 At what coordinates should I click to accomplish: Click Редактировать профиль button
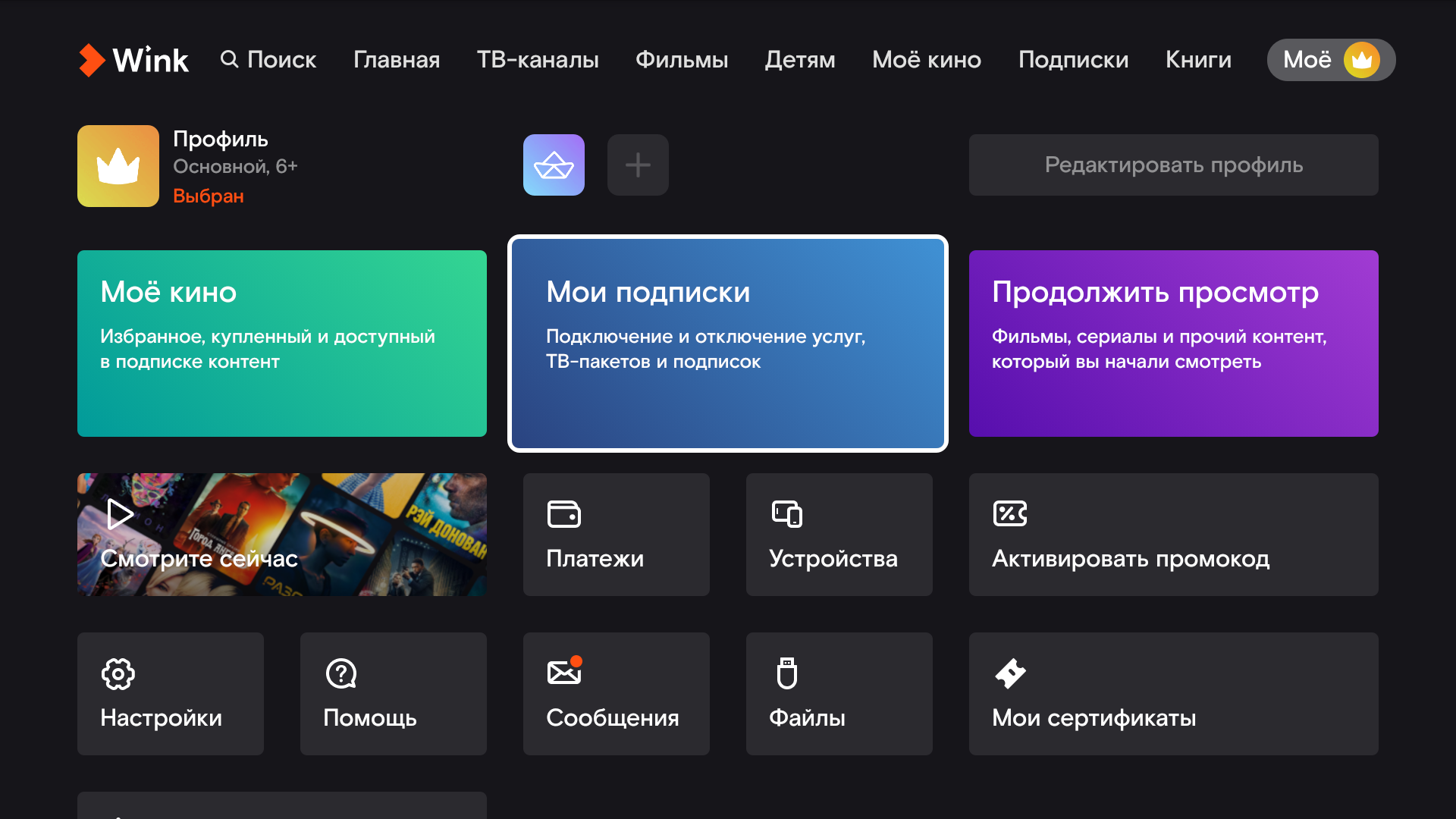point(1173,165)
